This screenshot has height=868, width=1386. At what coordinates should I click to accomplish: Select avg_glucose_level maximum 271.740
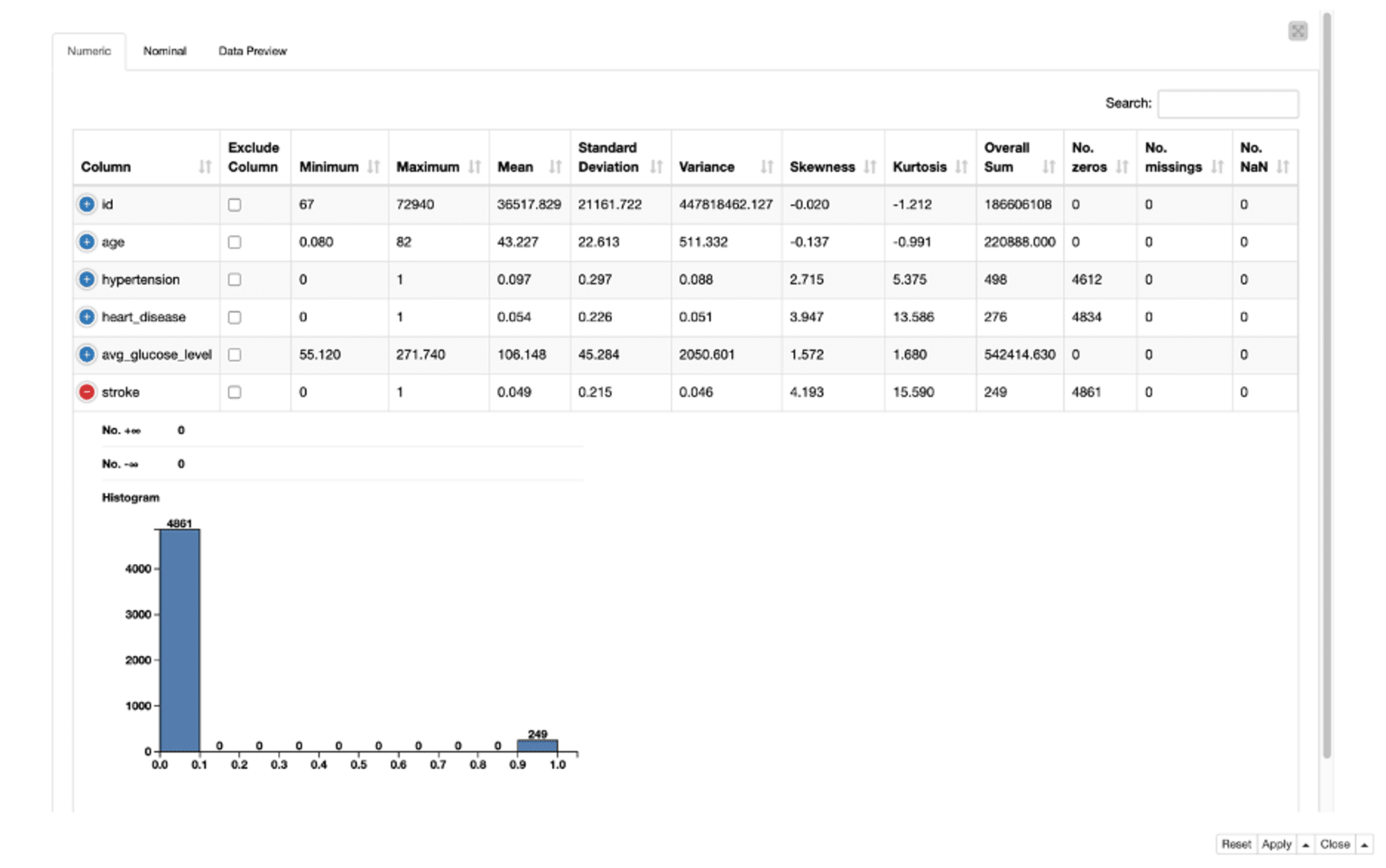420,355
